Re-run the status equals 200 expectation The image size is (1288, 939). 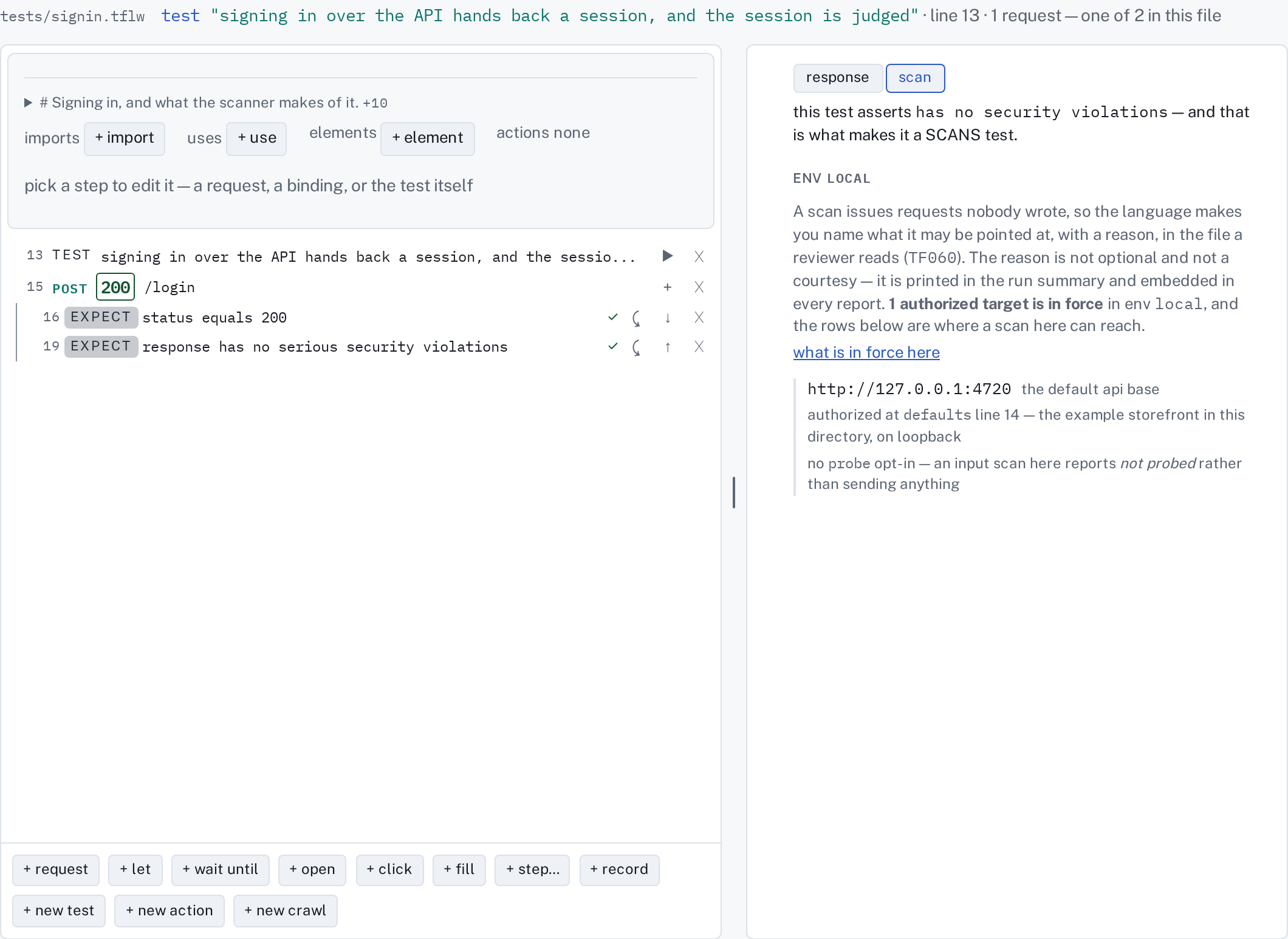click(x=636, y=318)
